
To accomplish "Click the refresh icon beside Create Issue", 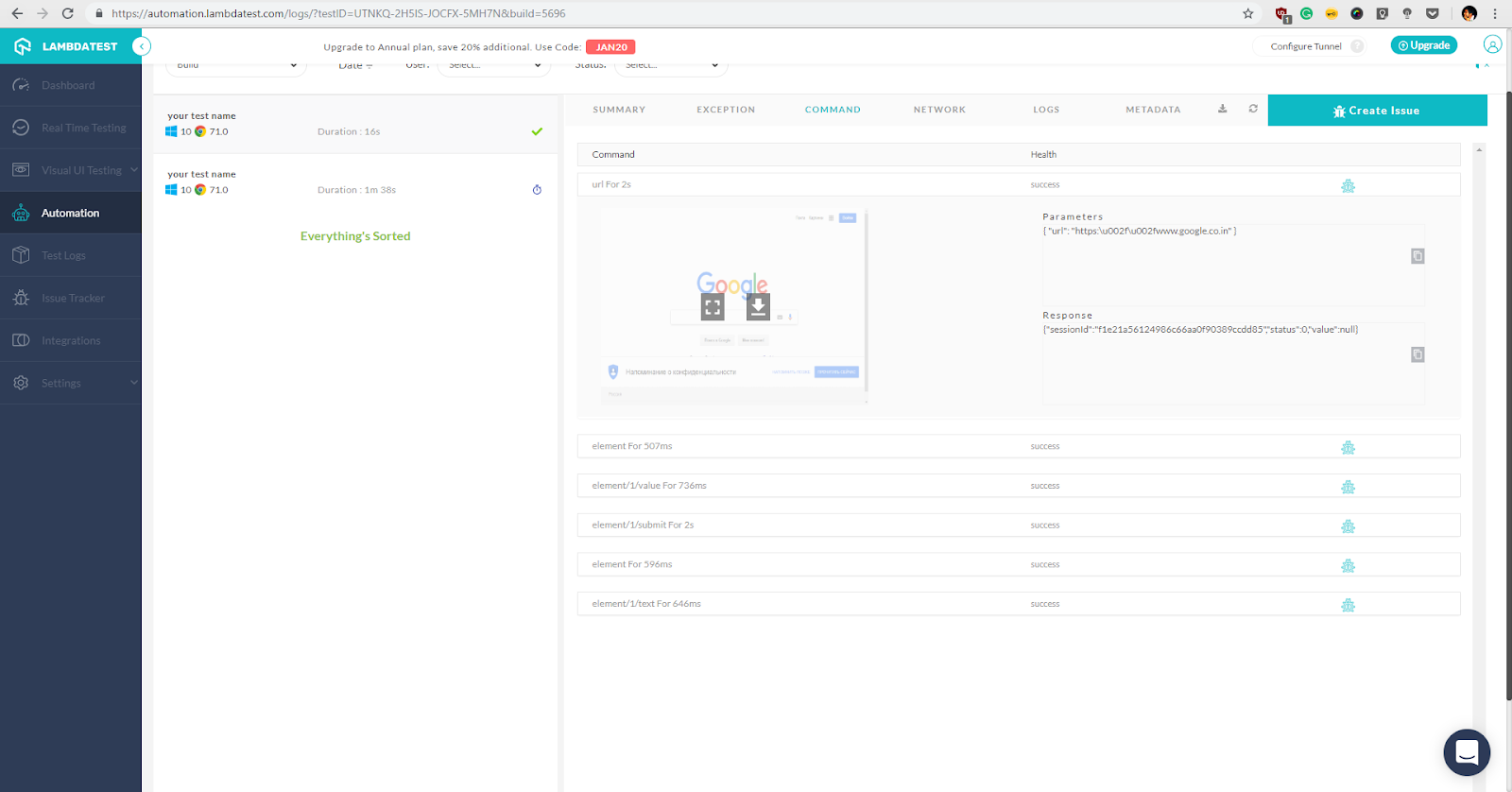I will coord(1253,109).
